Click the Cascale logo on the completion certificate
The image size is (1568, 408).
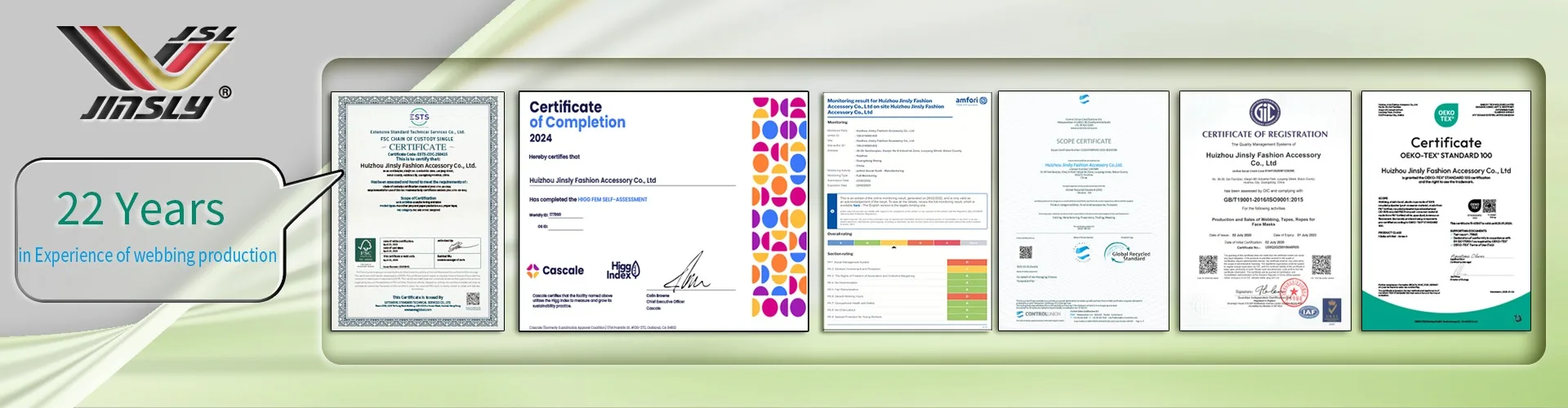click(555, 270)
